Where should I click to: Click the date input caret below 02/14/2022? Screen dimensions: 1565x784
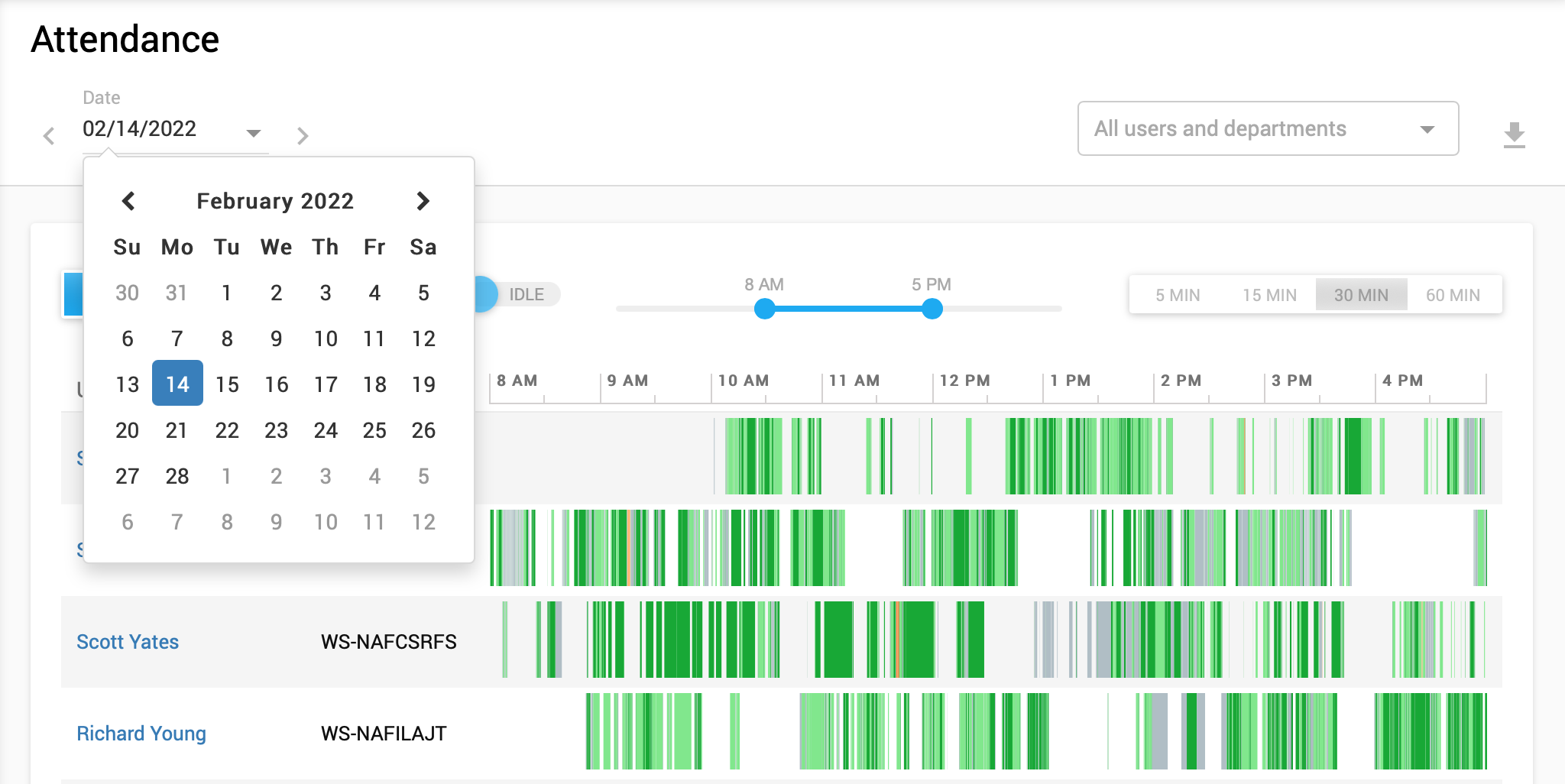pos(253,132)
